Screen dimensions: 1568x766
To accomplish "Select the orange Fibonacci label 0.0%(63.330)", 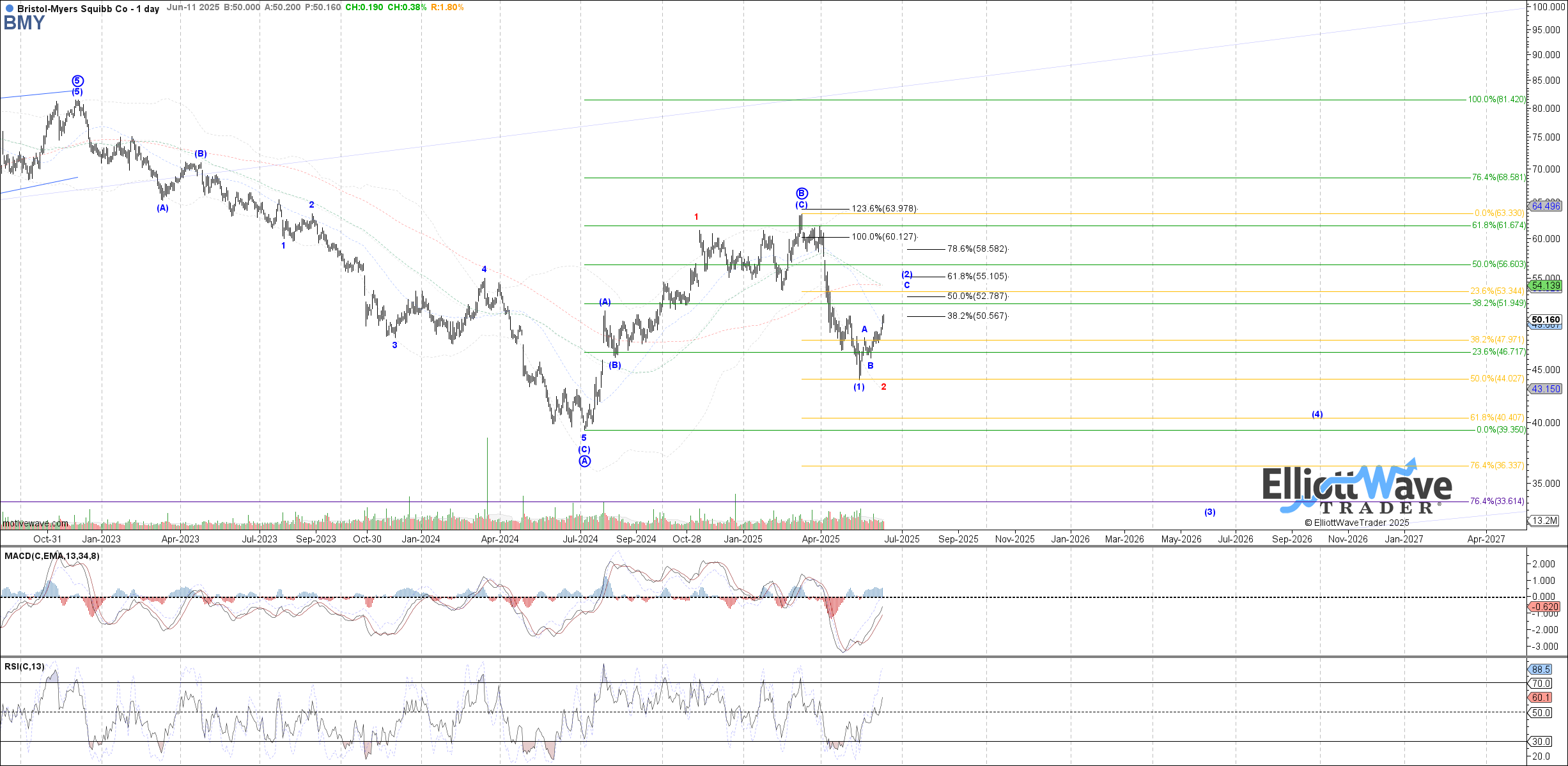I will (x=1499, y=213).
